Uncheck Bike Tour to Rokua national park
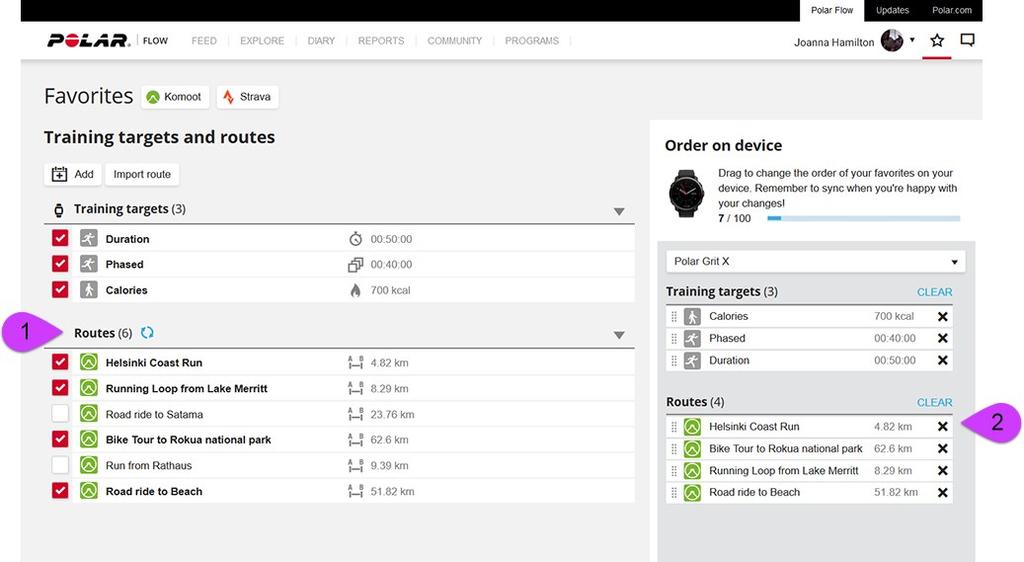This screenshot has width=1024, height=562. pos(60,439)
